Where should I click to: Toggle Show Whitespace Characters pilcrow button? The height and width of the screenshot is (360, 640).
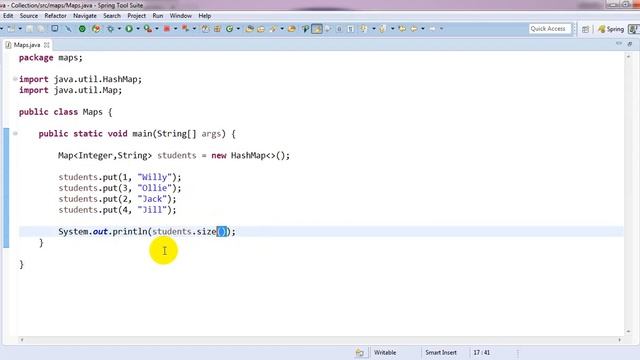(x=350, y=29)
